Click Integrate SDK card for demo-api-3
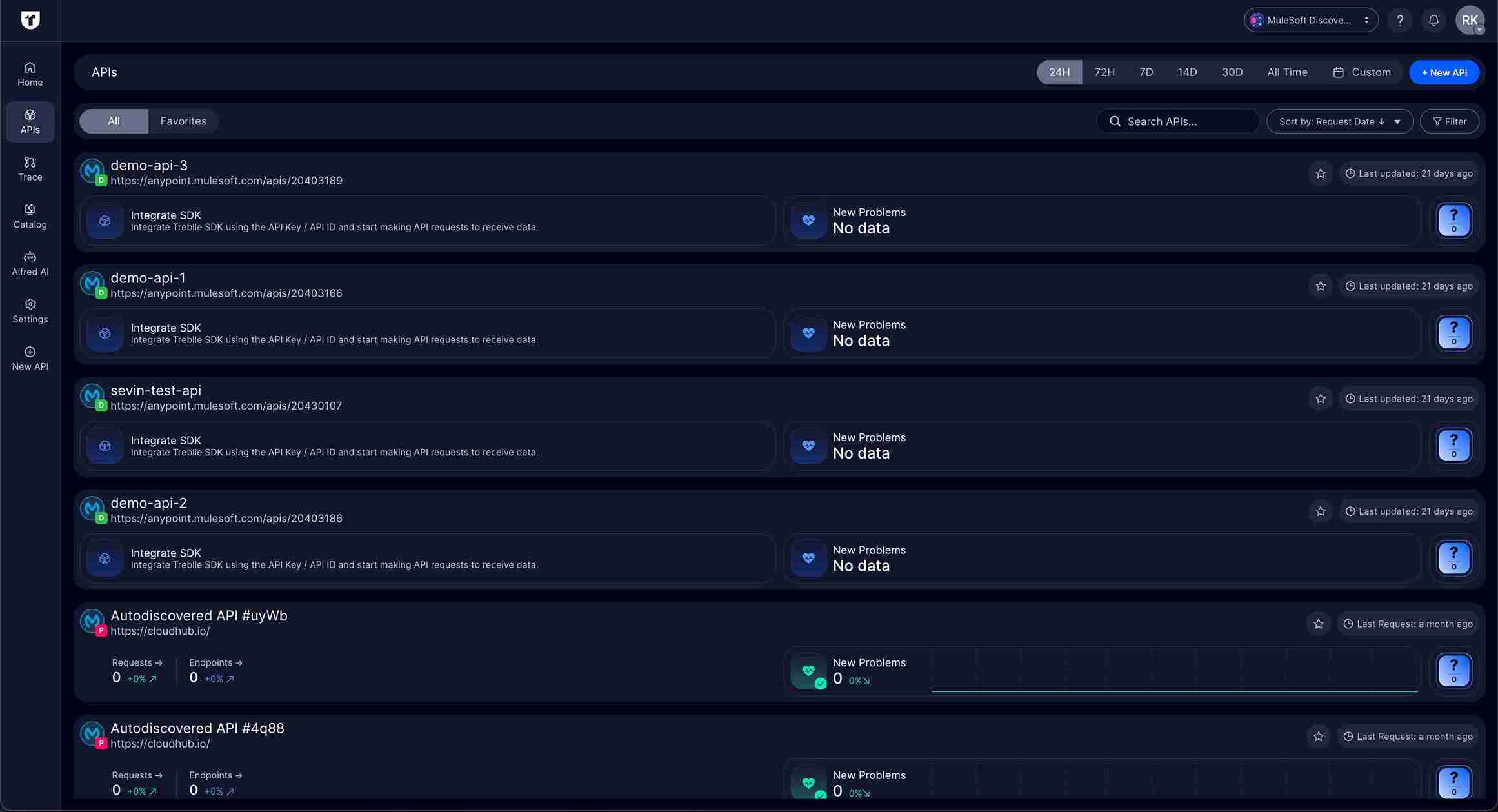 pos(427,221)
